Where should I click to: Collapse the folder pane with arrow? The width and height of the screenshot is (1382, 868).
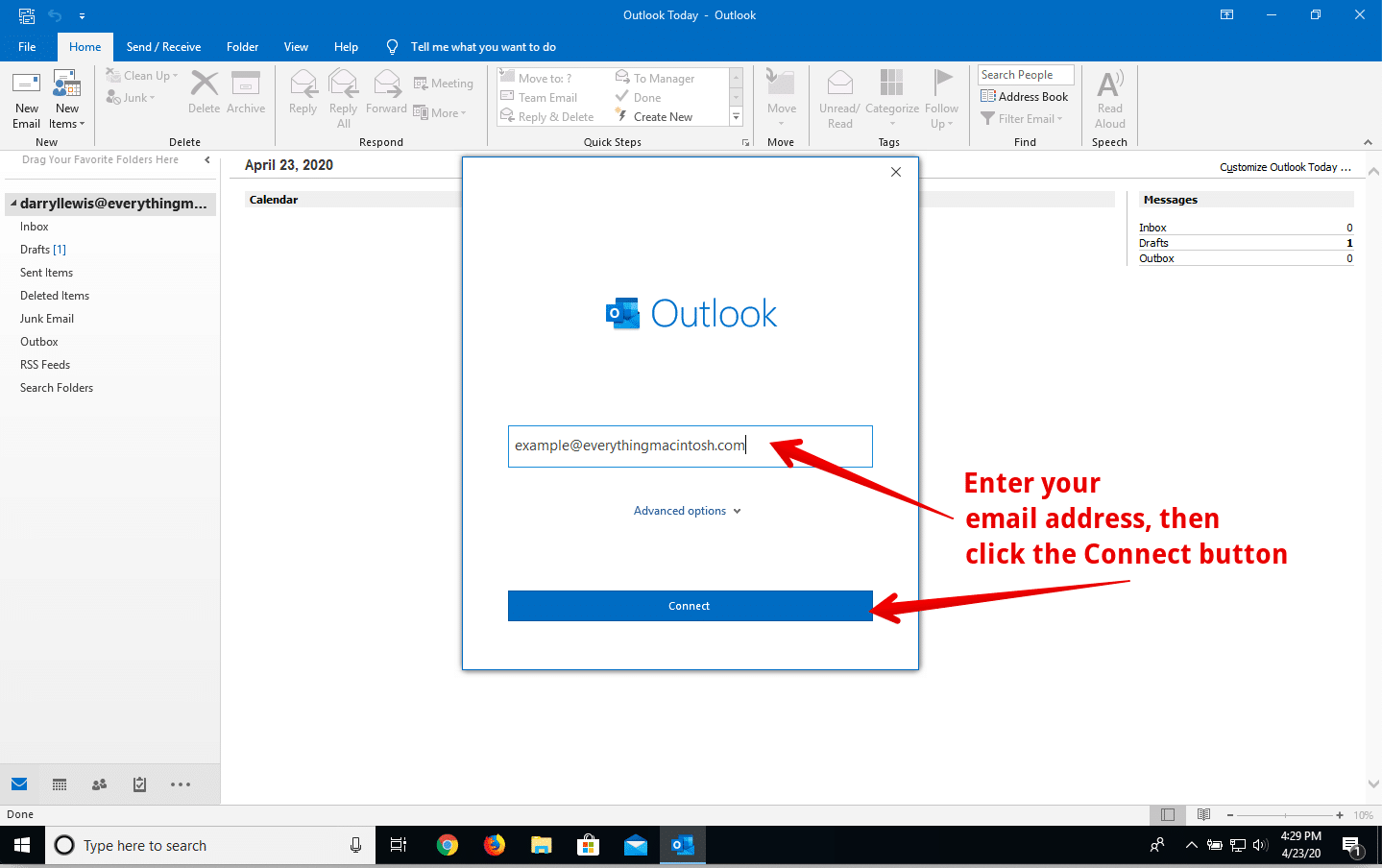207,159
